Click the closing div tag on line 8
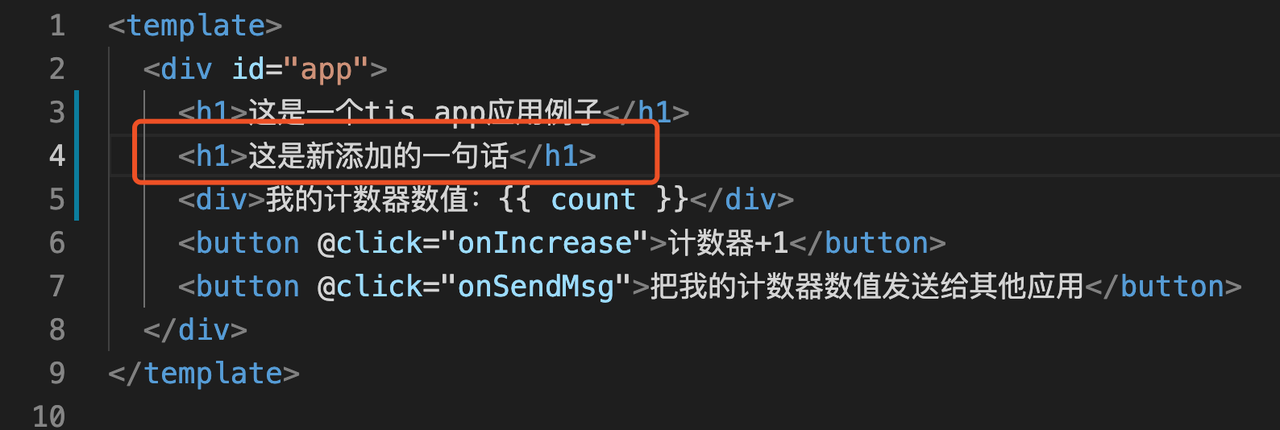 195,330
